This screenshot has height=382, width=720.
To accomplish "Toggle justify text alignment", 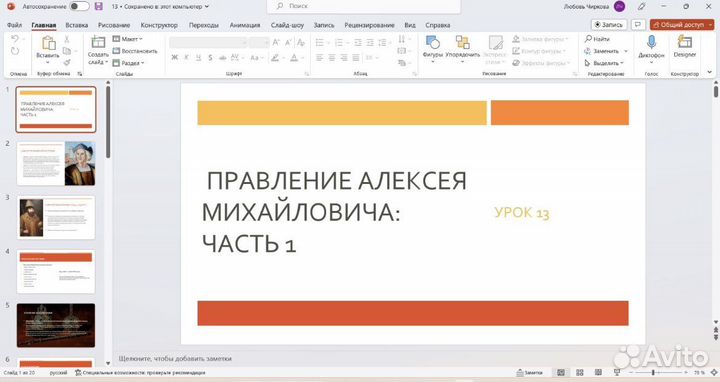I will pyautogui.click(x=355, y=58).
